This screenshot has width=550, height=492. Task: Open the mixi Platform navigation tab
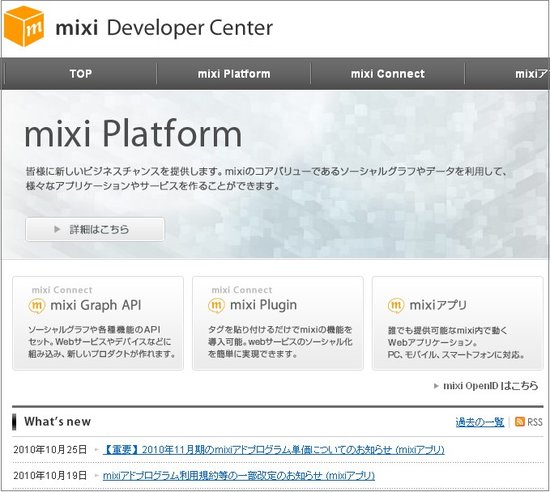click(x=234, y=74)
